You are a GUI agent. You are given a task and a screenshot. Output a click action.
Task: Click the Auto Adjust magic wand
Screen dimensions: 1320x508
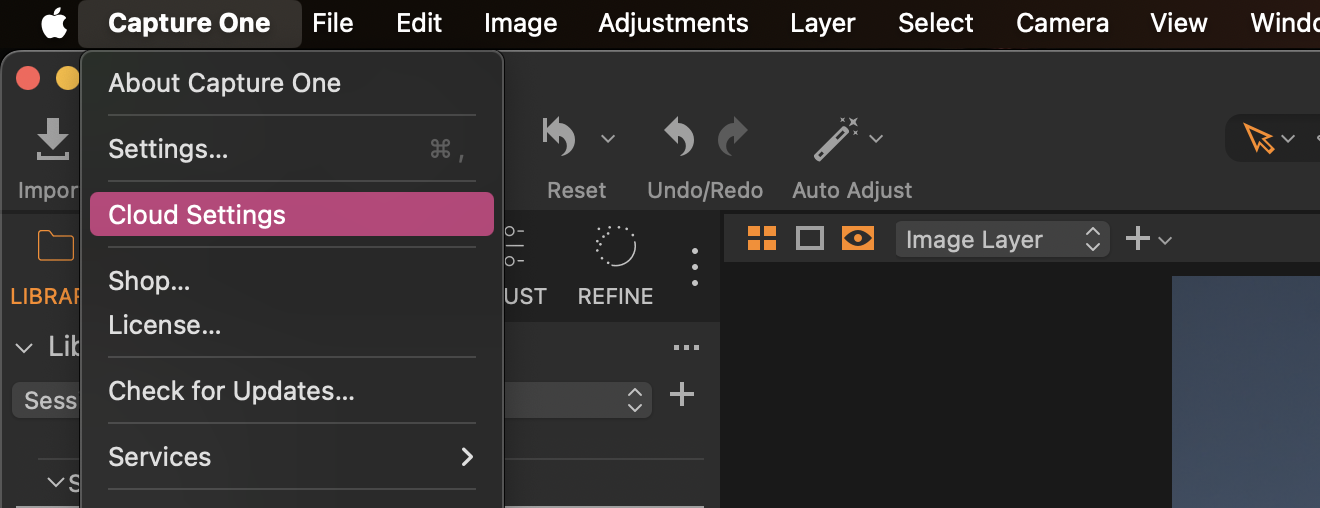point(836,139)
